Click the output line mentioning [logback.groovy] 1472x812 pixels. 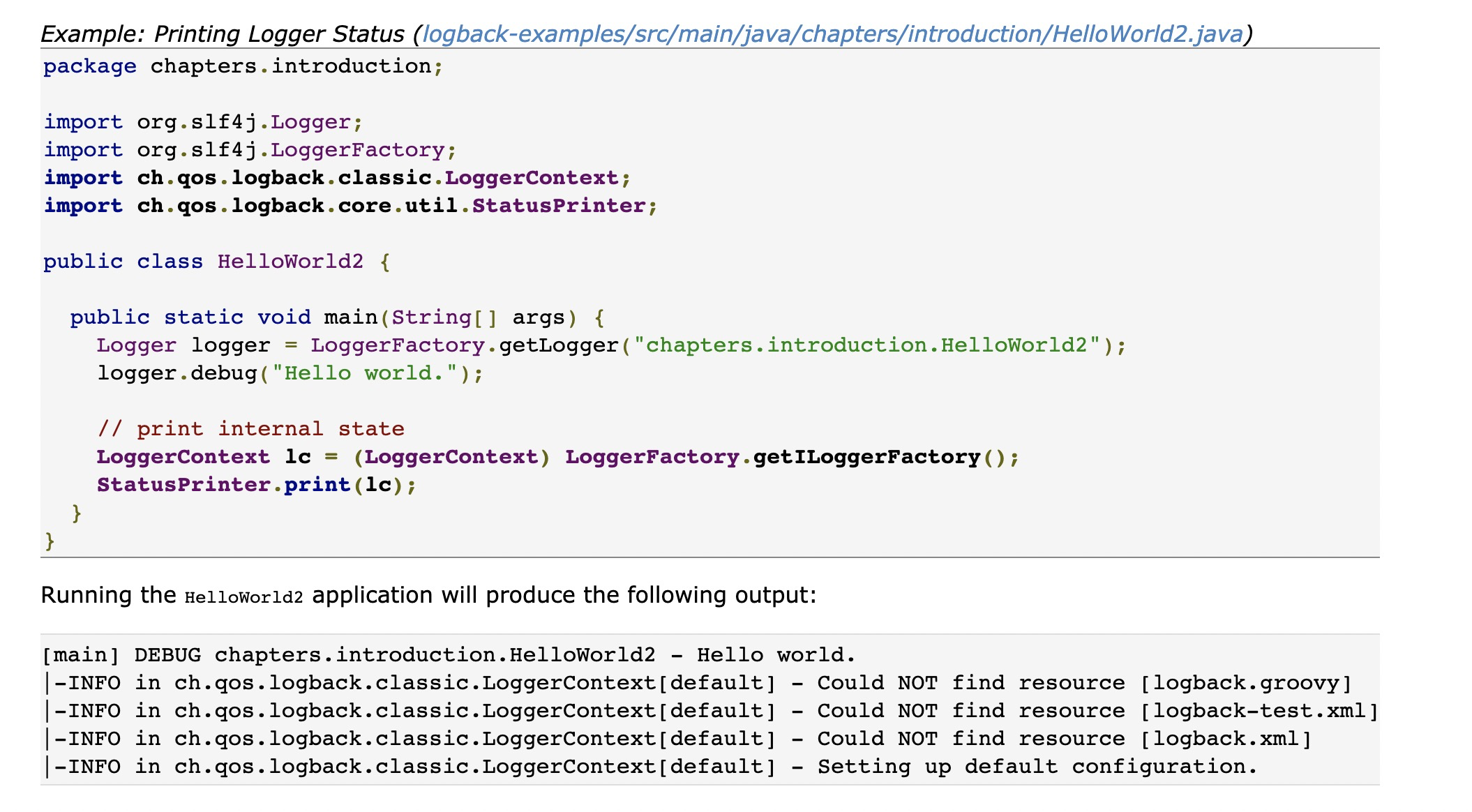tap(698, 683)
